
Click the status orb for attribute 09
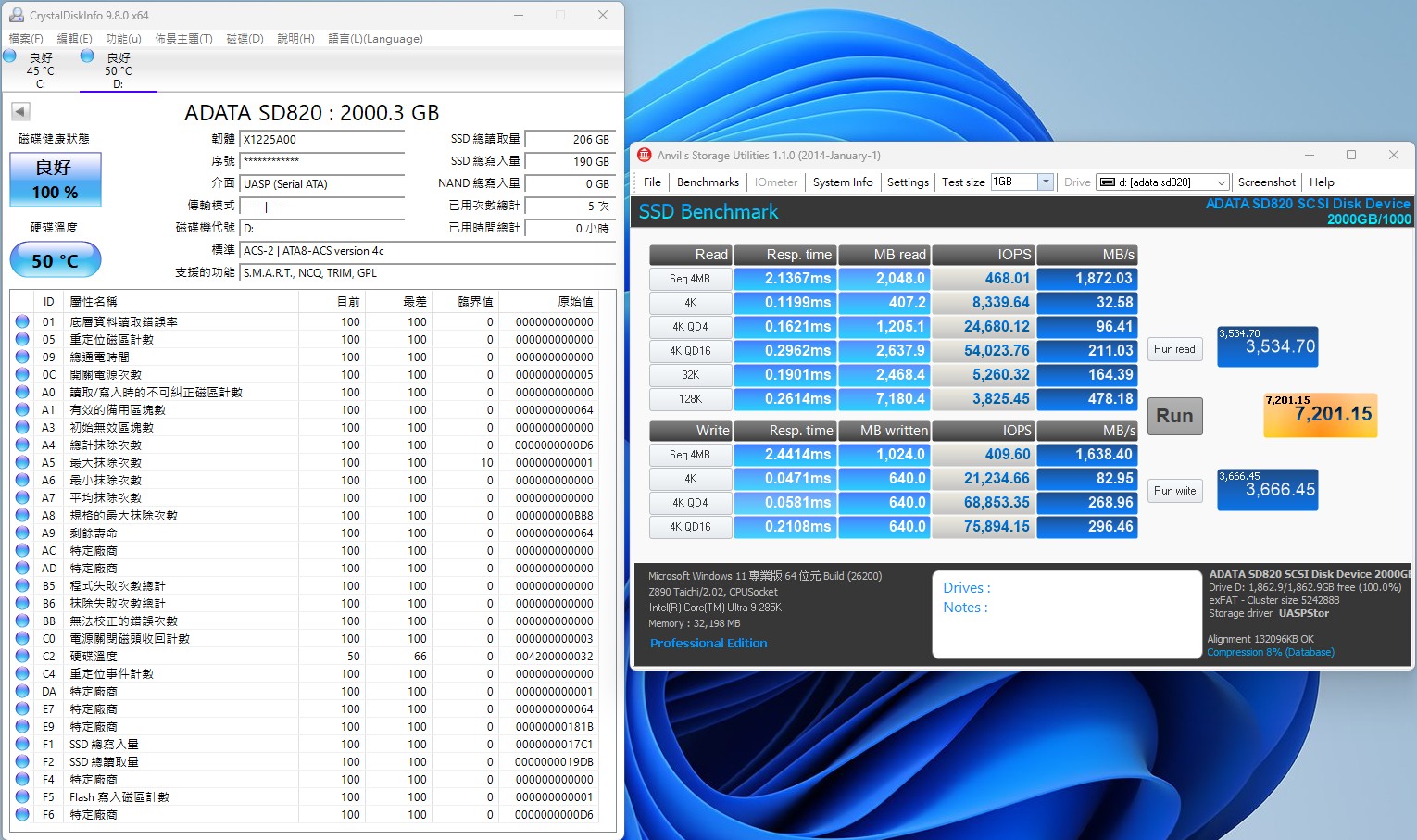[22, 357]
